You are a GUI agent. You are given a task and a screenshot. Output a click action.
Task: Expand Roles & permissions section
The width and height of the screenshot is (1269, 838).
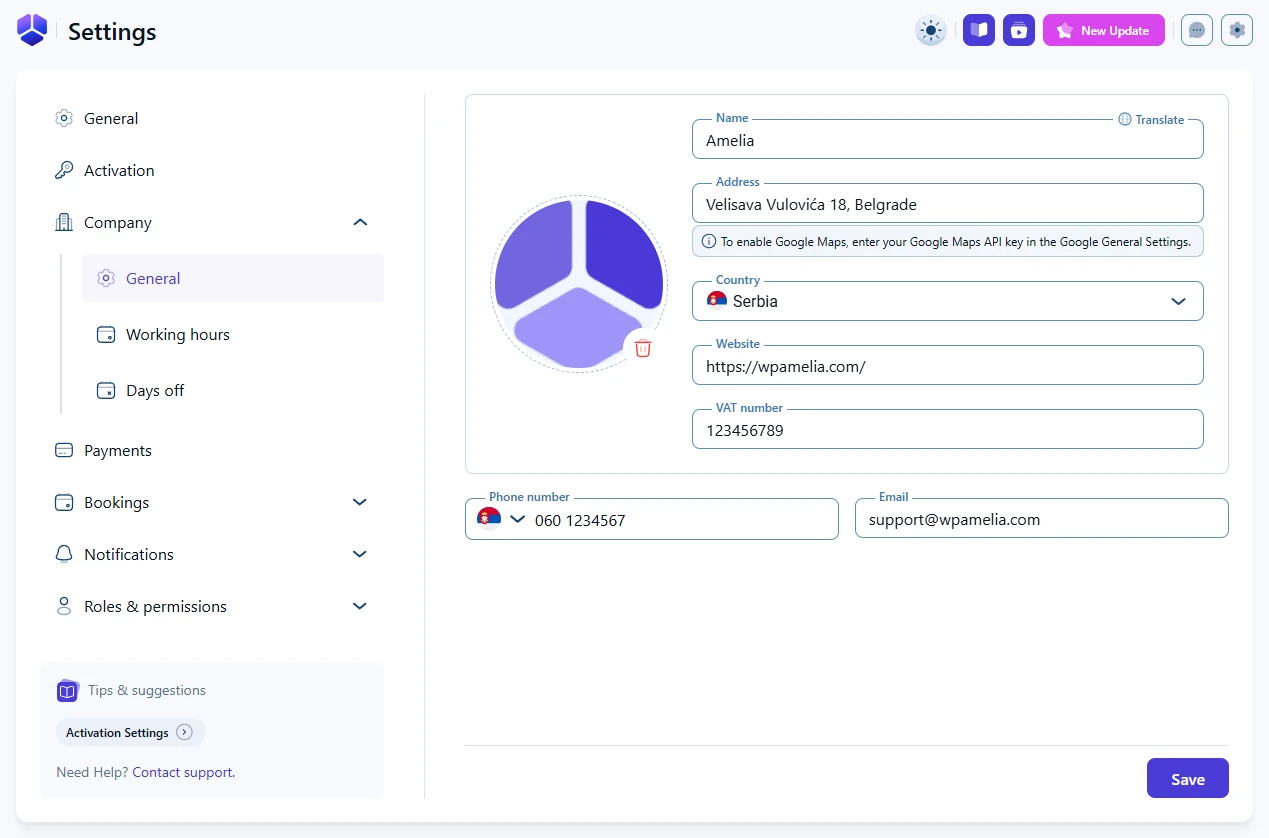click(x=360, y=606)
